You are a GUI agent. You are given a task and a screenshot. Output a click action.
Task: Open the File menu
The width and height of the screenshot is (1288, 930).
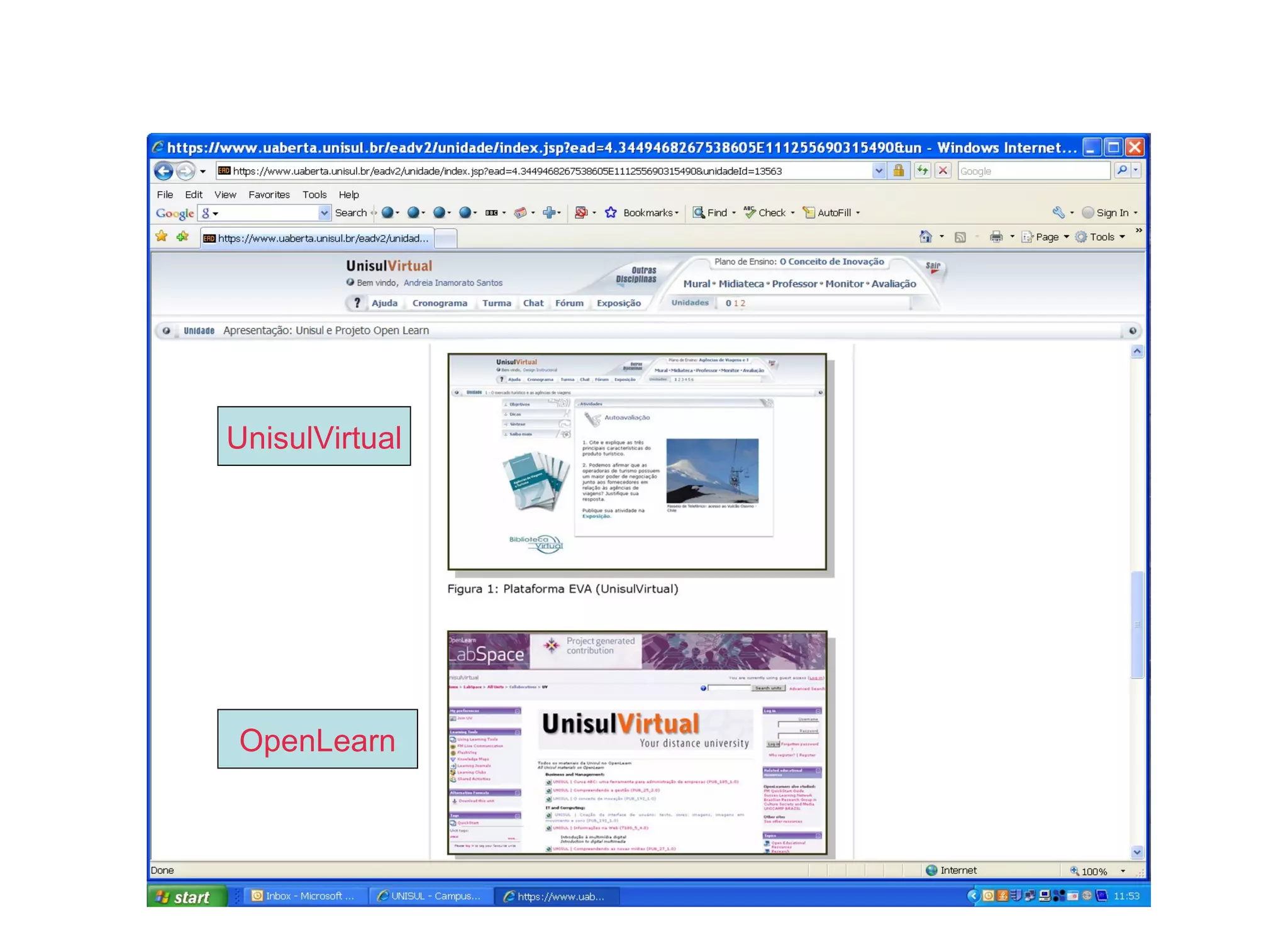[165, 195]
